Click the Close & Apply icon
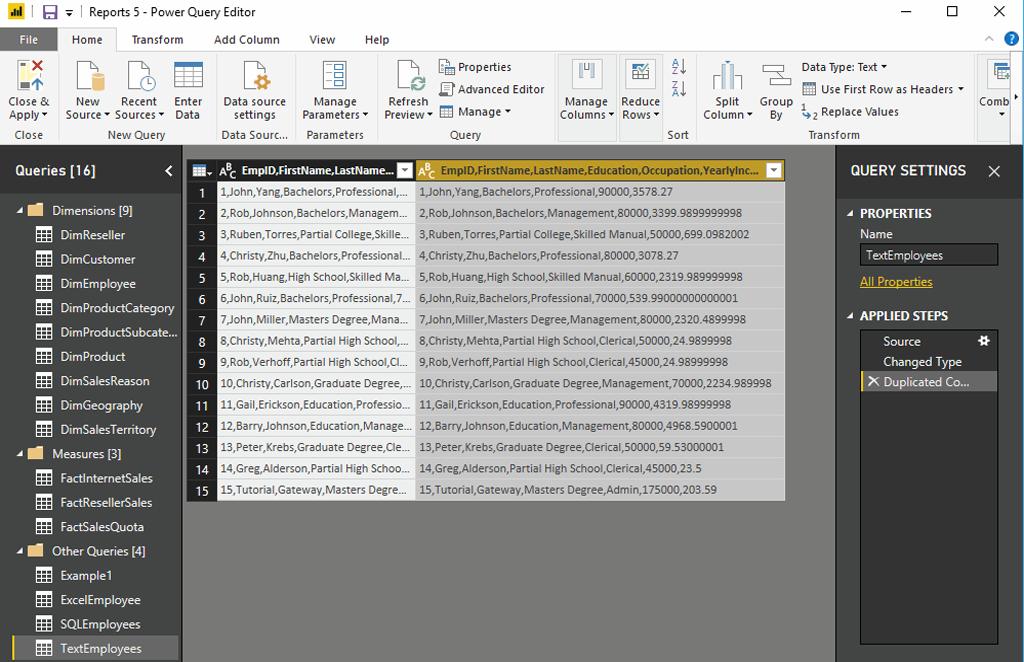The image size is (1024, 662). (x=29, y=78)
